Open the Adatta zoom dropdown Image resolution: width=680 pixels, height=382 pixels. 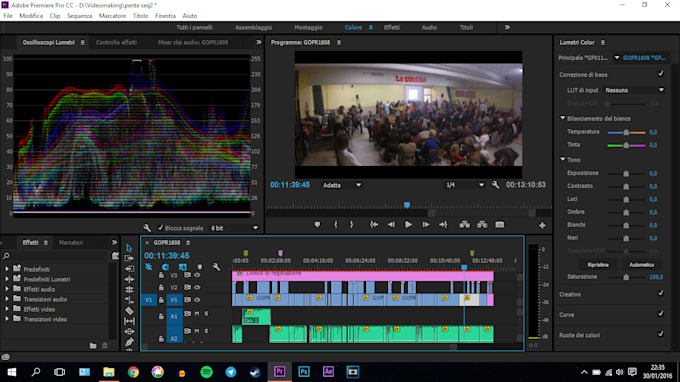click(x=341, y=185)
